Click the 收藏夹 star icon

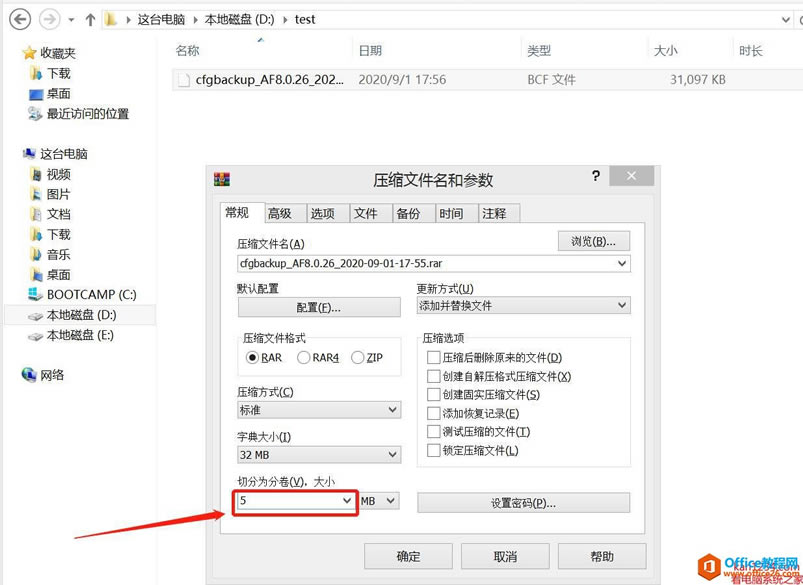pyautogui.click(x=29, y=53)
